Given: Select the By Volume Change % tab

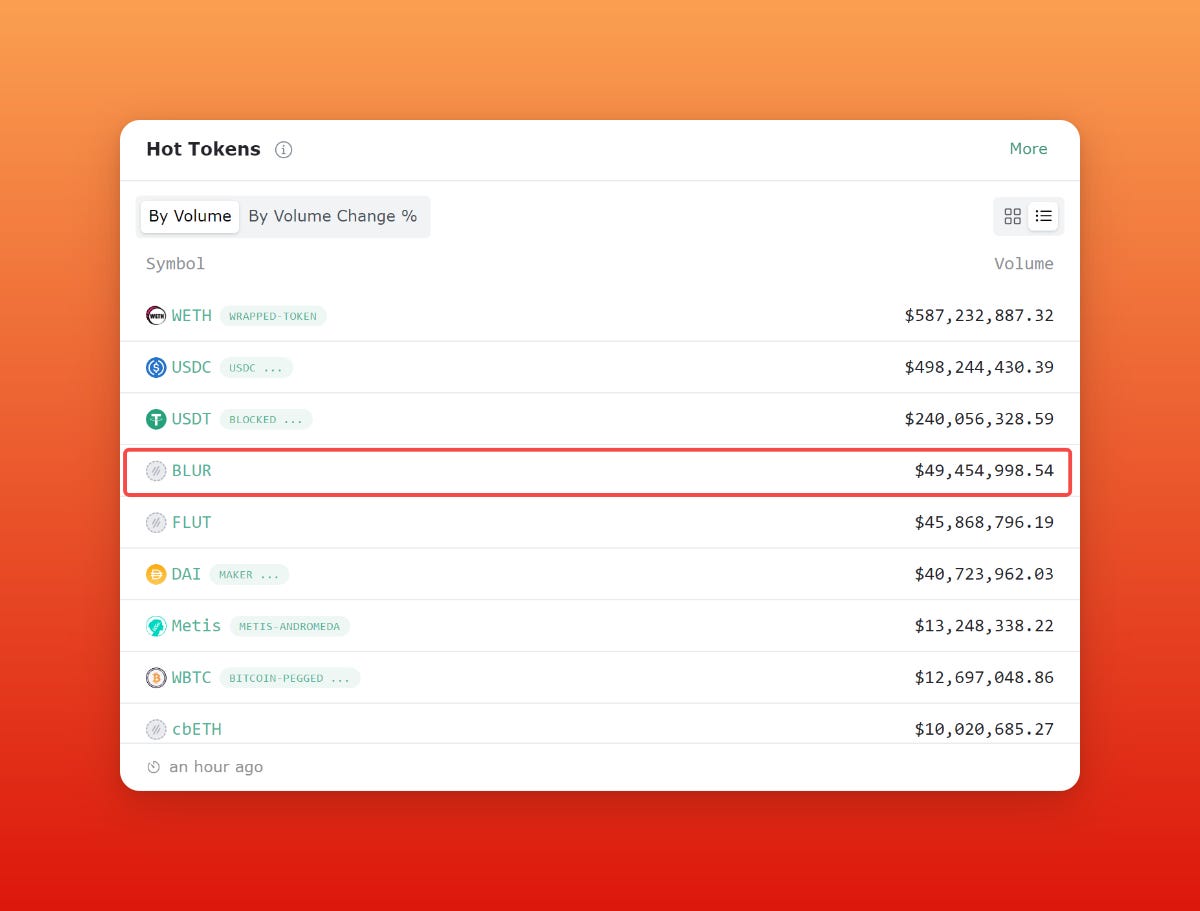Looking at the screenshot, I should (333, 216).
